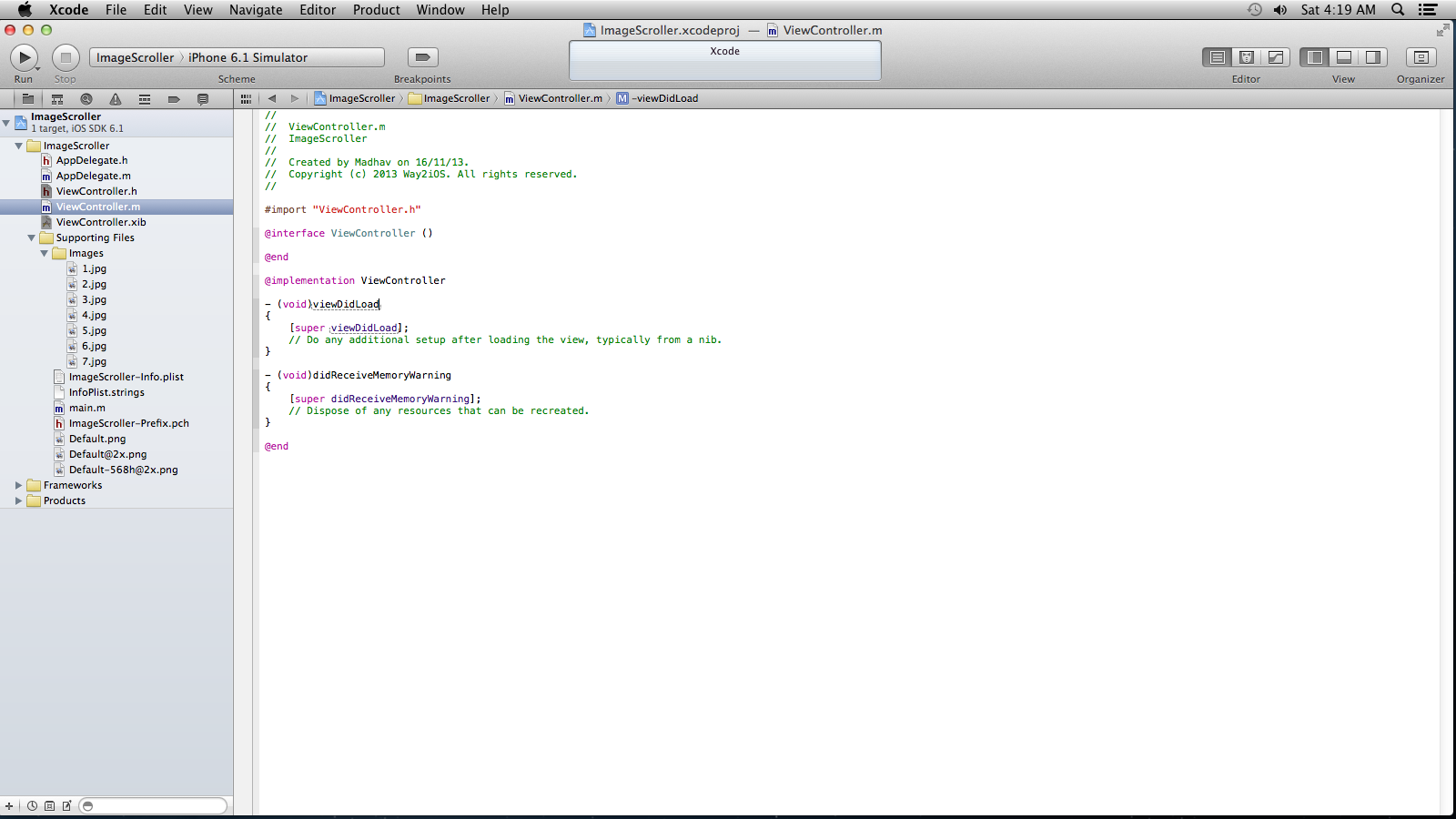
Task: Open the Run button options arrow
Action: (x=37, y=68)
